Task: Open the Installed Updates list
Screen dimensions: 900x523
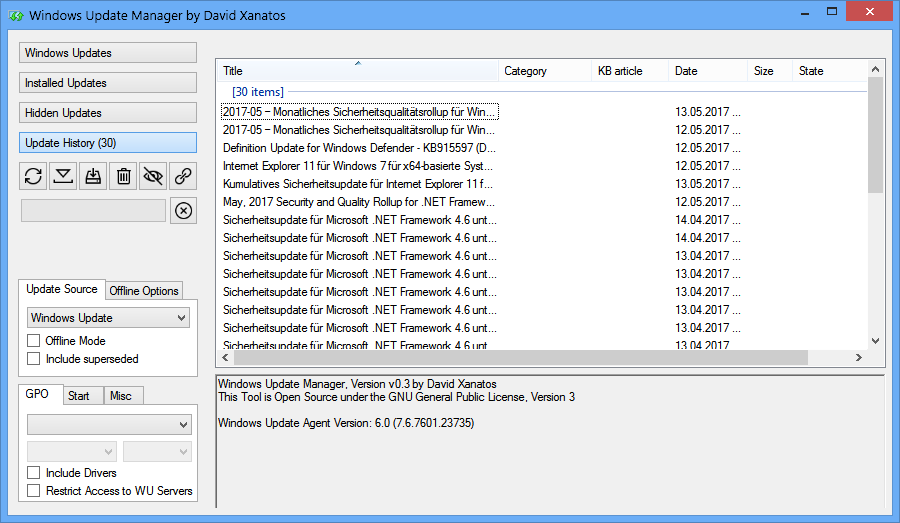Action: pos(108,83)
